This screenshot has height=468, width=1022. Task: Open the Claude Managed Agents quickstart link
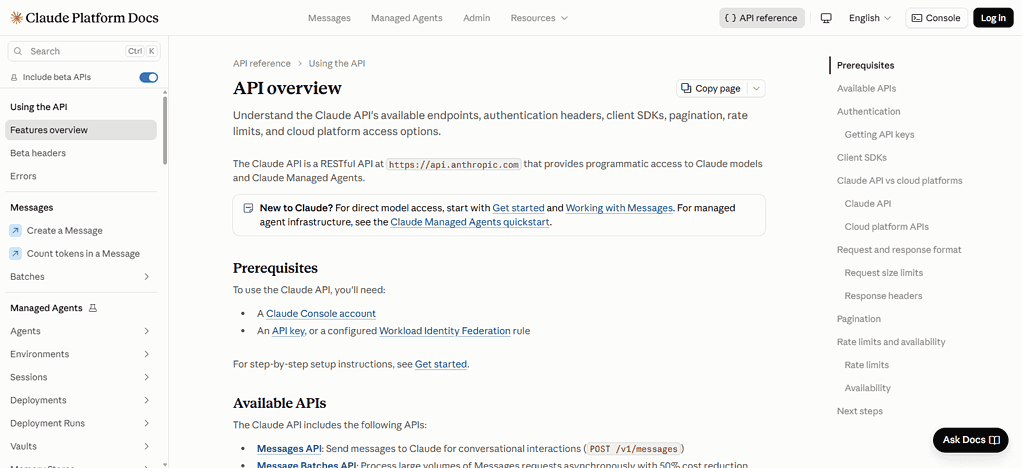pyautogui.click(x=471, y=222)
